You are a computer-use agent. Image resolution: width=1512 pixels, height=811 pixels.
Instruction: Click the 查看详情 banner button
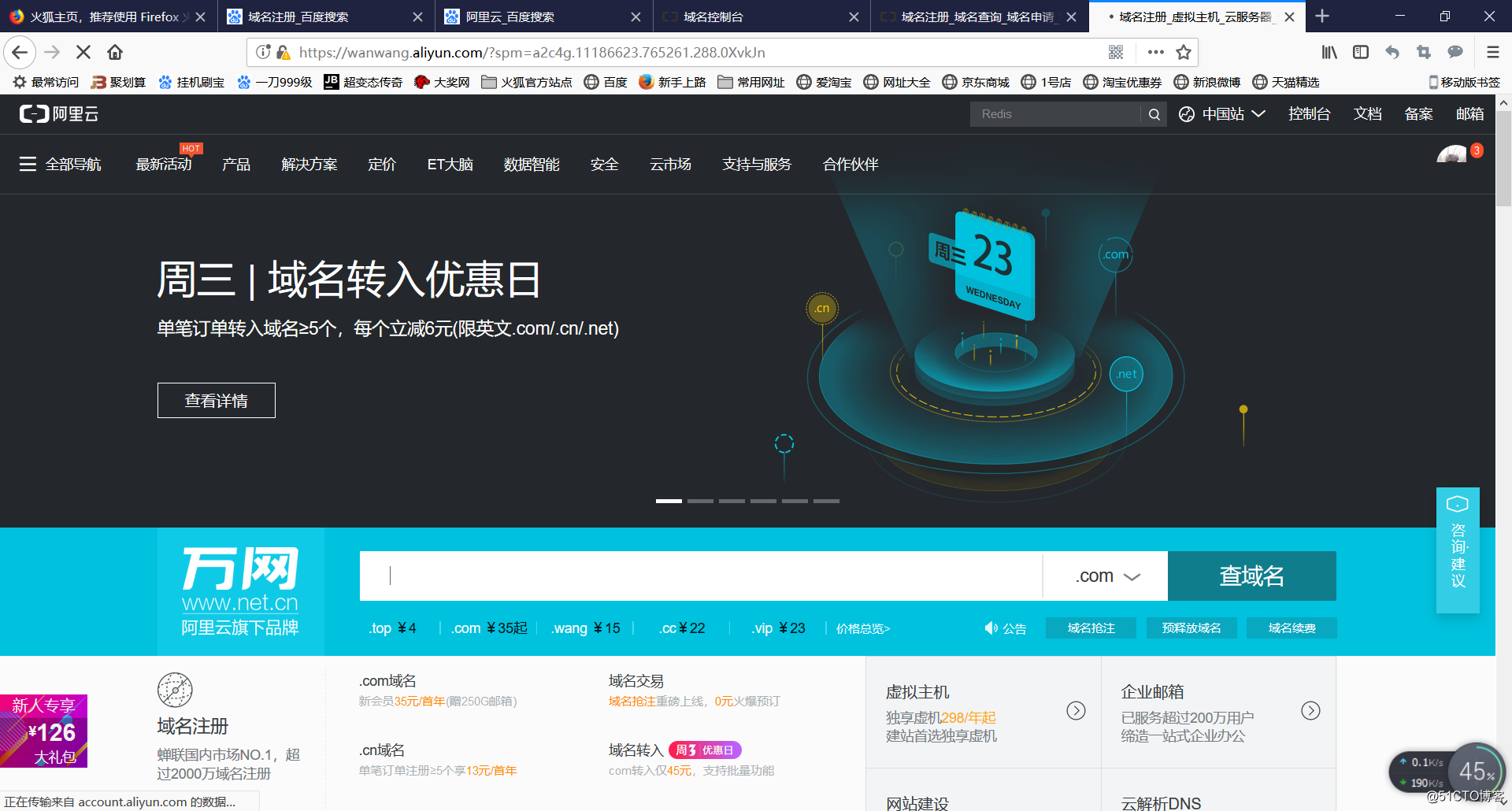[x=217, y=401]
